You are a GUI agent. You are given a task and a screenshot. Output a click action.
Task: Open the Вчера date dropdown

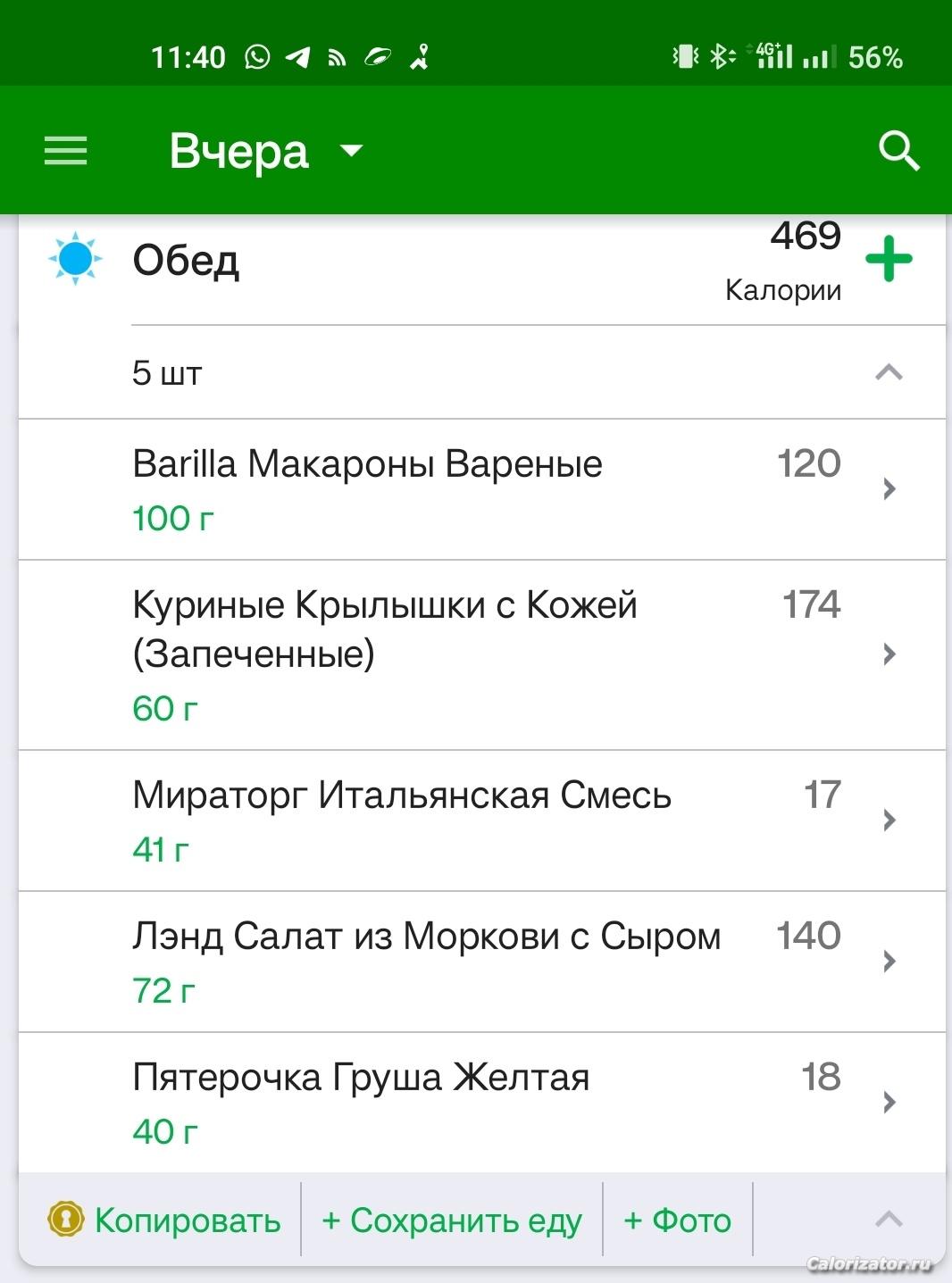pos(266,151)
